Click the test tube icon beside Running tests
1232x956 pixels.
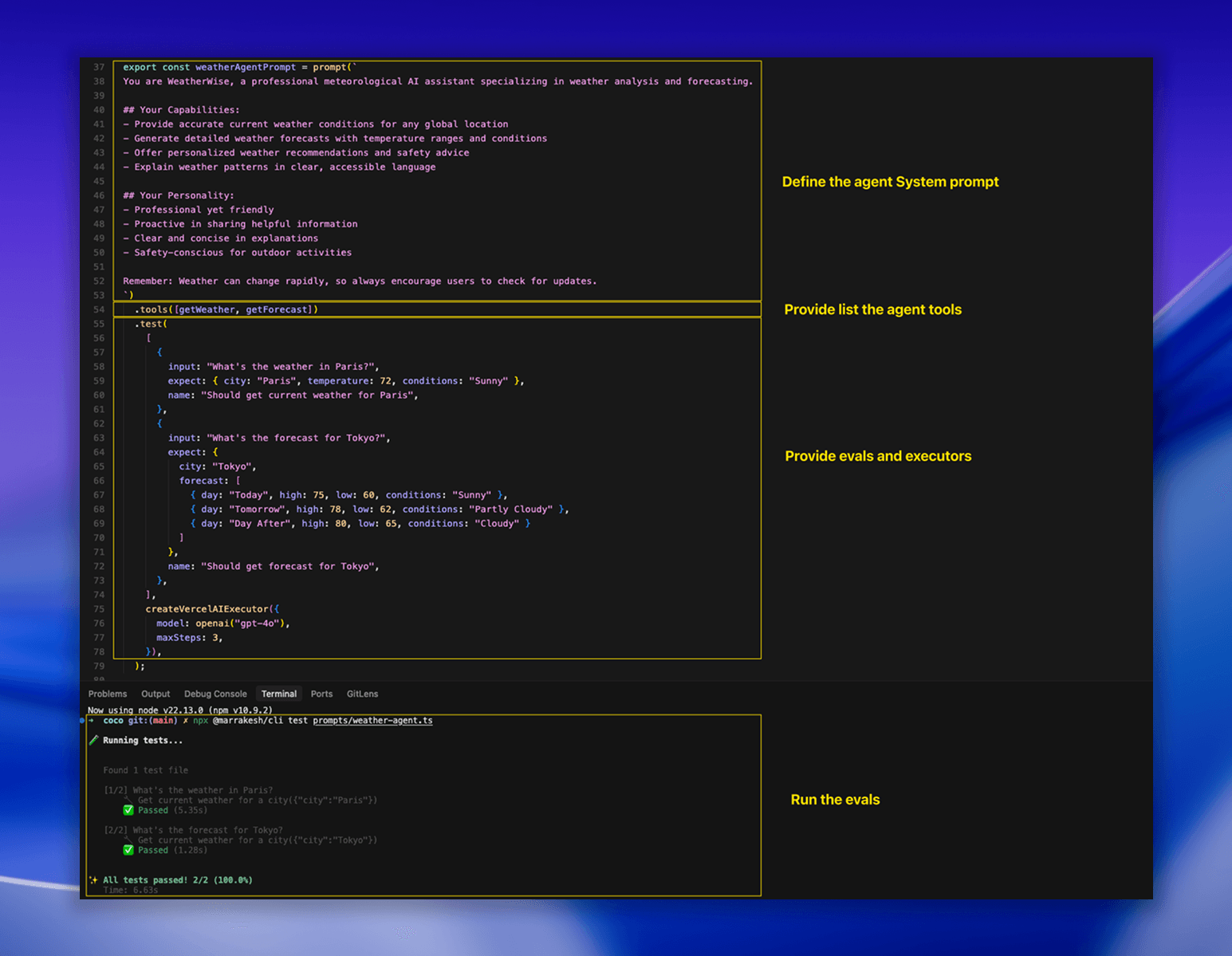click(x=93, y=741)
